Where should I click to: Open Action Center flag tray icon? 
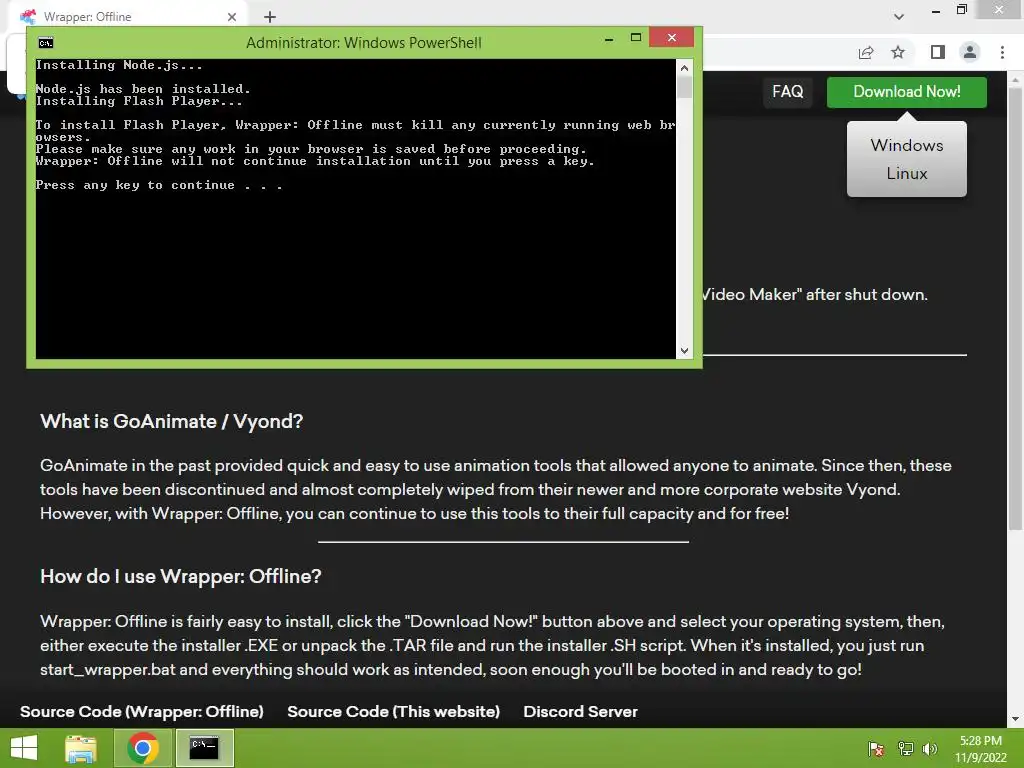(x=876, y=748)
